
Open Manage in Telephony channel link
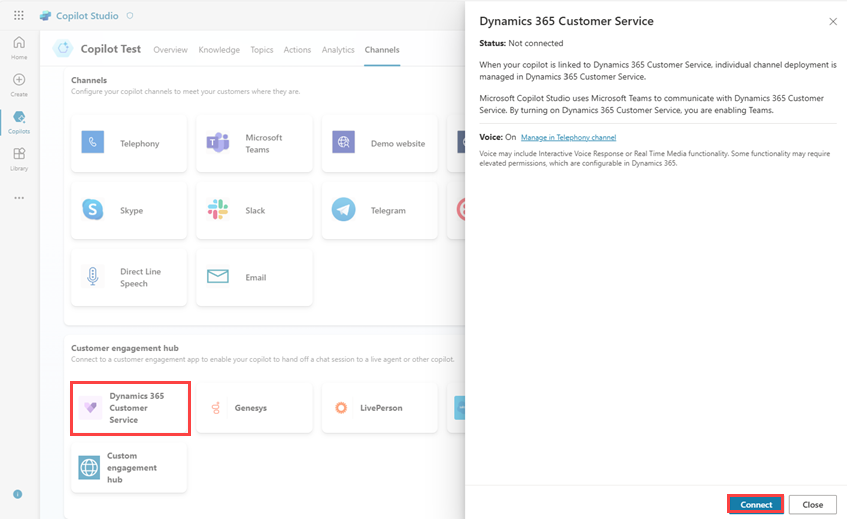pyautogui.click(x=568, y=137)
